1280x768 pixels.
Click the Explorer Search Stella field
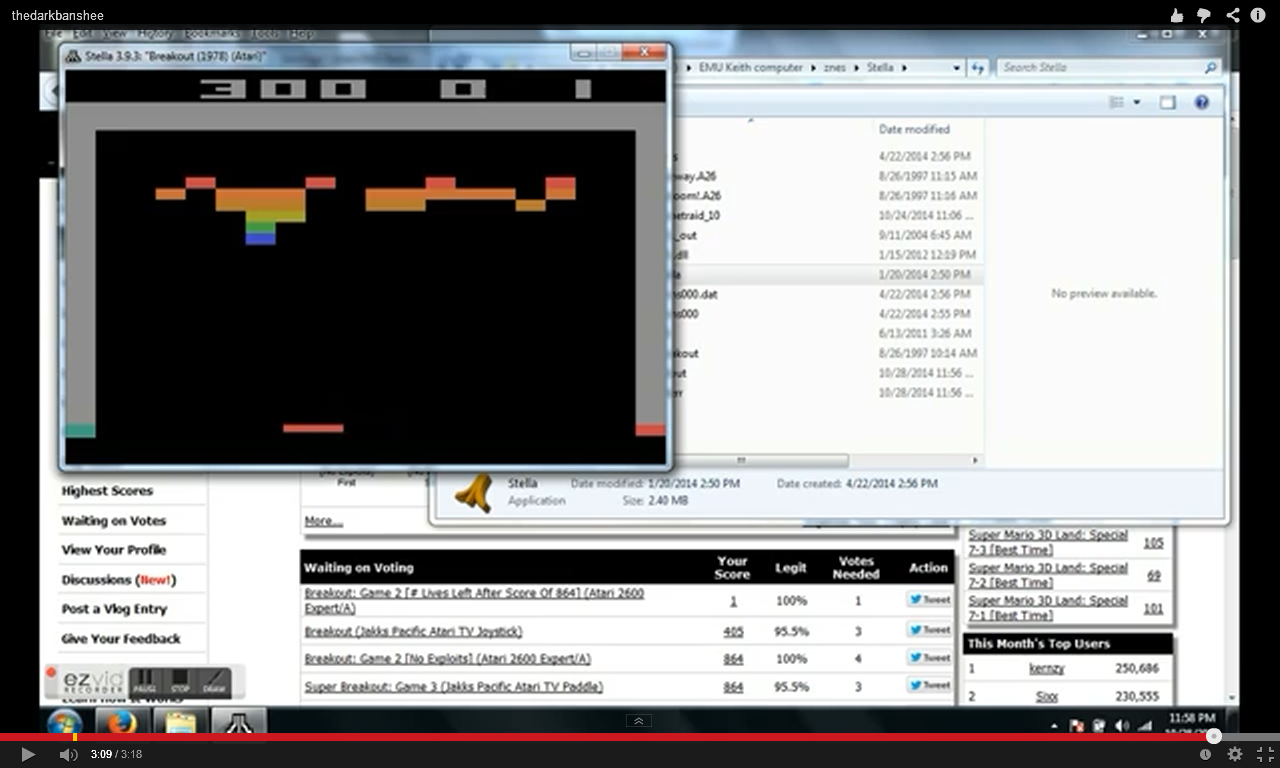tap(1107, 68)
